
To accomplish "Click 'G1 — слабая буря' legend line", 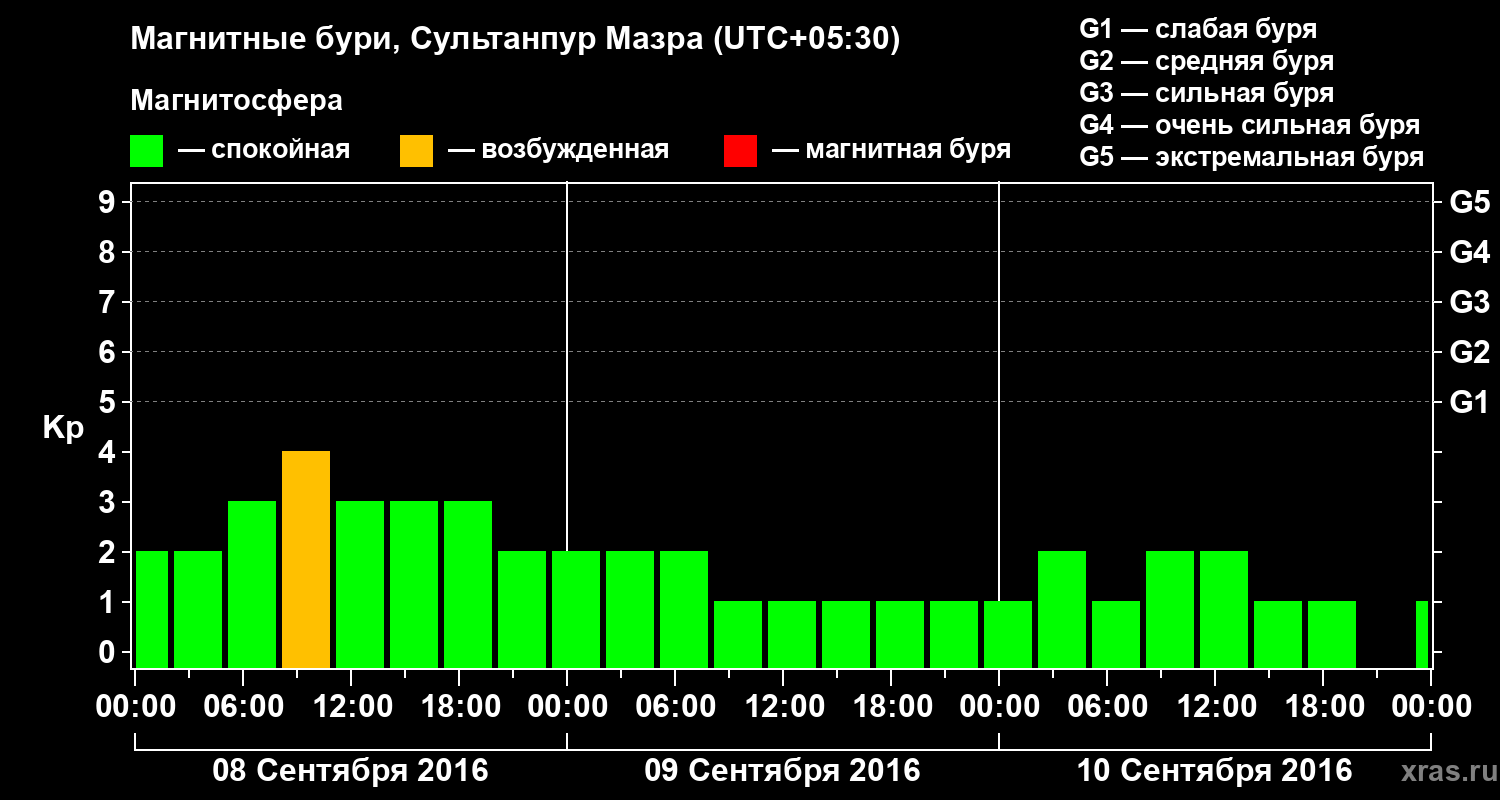I will pyautogui.click(x=1198, y=29).
